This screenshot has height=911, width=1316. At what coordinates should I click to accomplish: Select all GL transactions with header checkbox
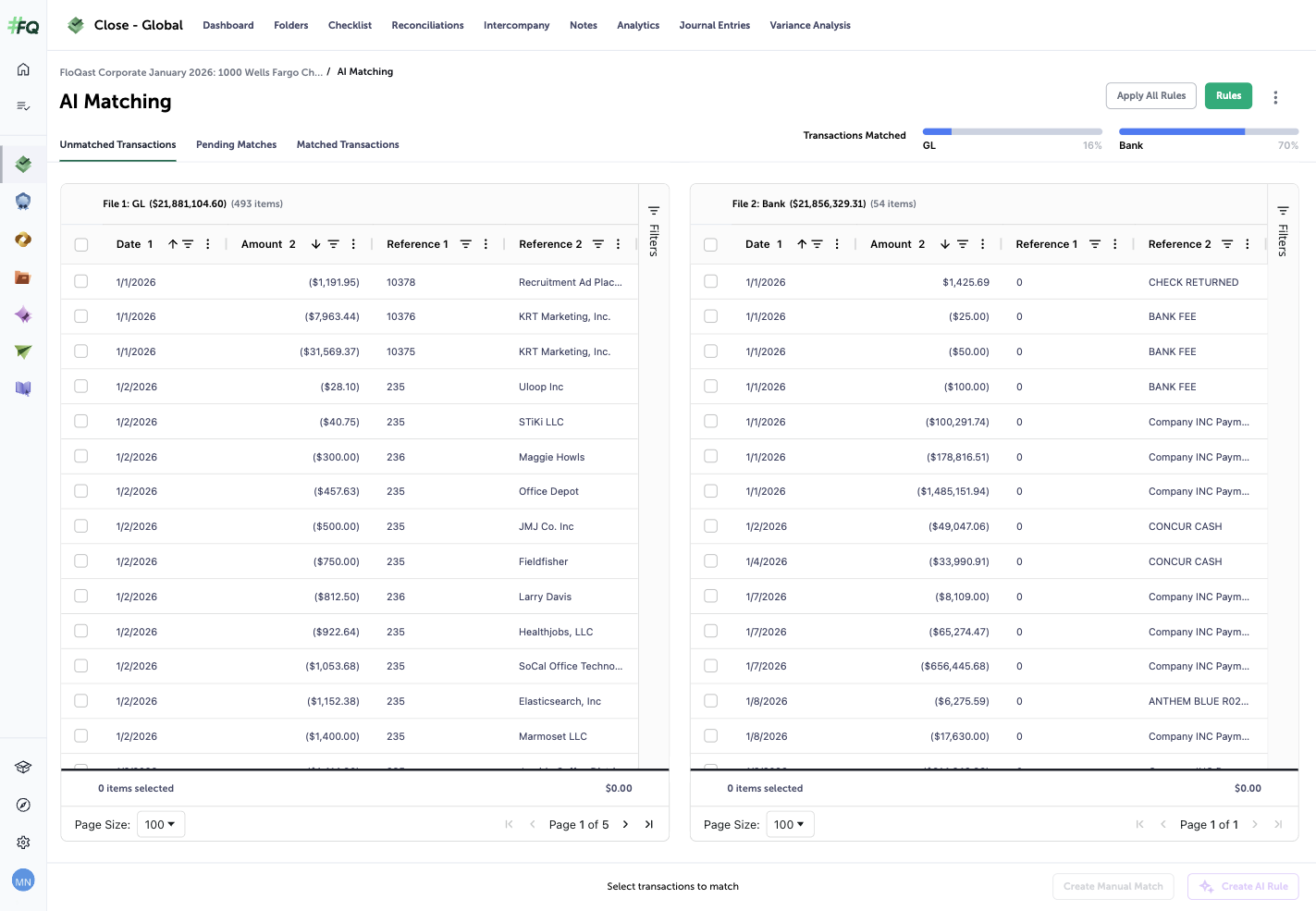[x=81, y=245]
